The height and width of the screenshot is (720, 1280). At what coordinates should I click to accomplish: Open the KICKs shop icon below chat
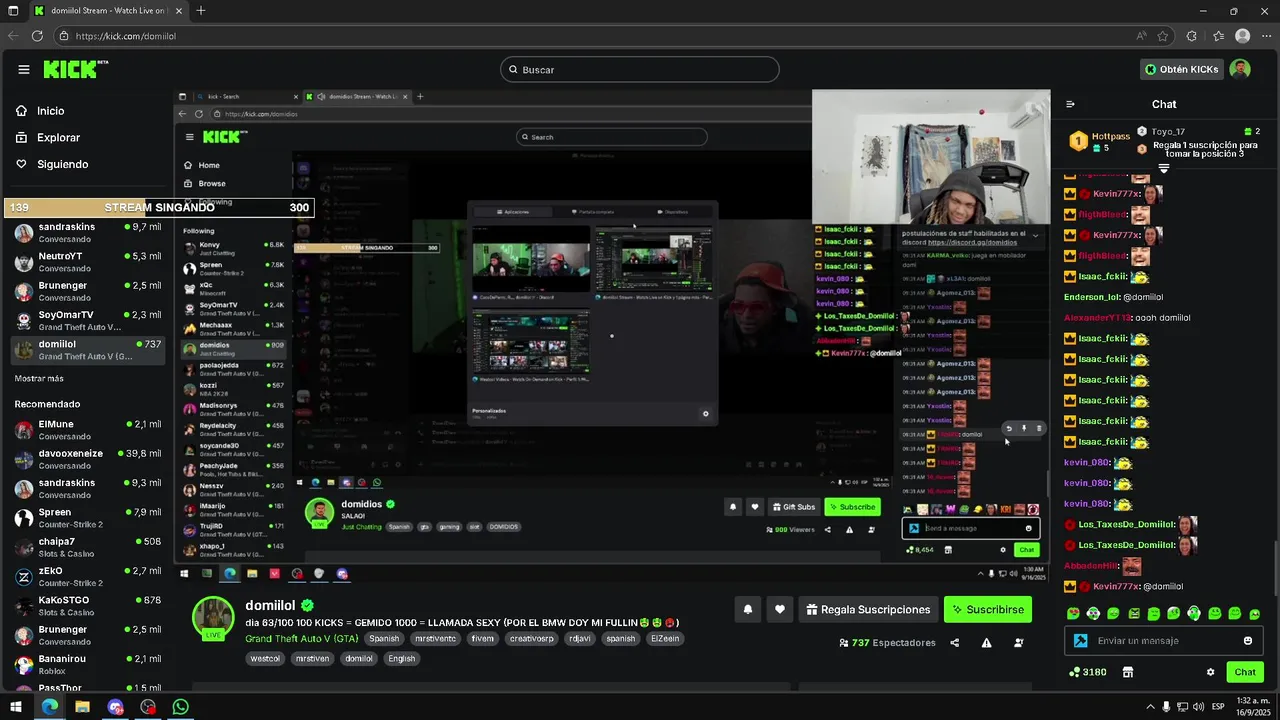(1128, 672)
